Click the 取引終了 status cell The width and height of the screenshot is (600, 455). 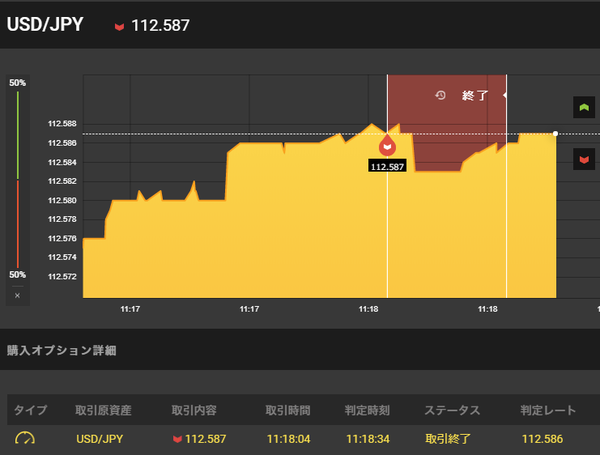(x=448, y=439)
